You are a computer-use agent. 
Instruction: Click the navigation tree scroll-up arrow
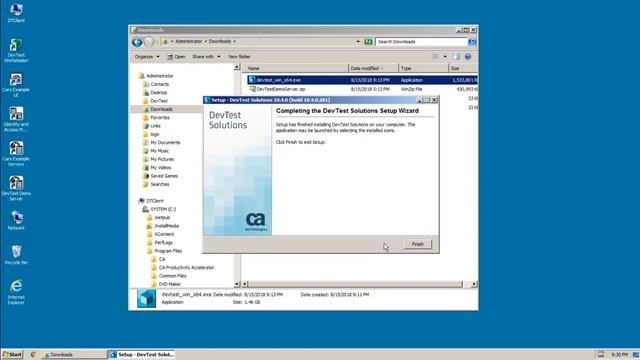click(x=237, y=67)
